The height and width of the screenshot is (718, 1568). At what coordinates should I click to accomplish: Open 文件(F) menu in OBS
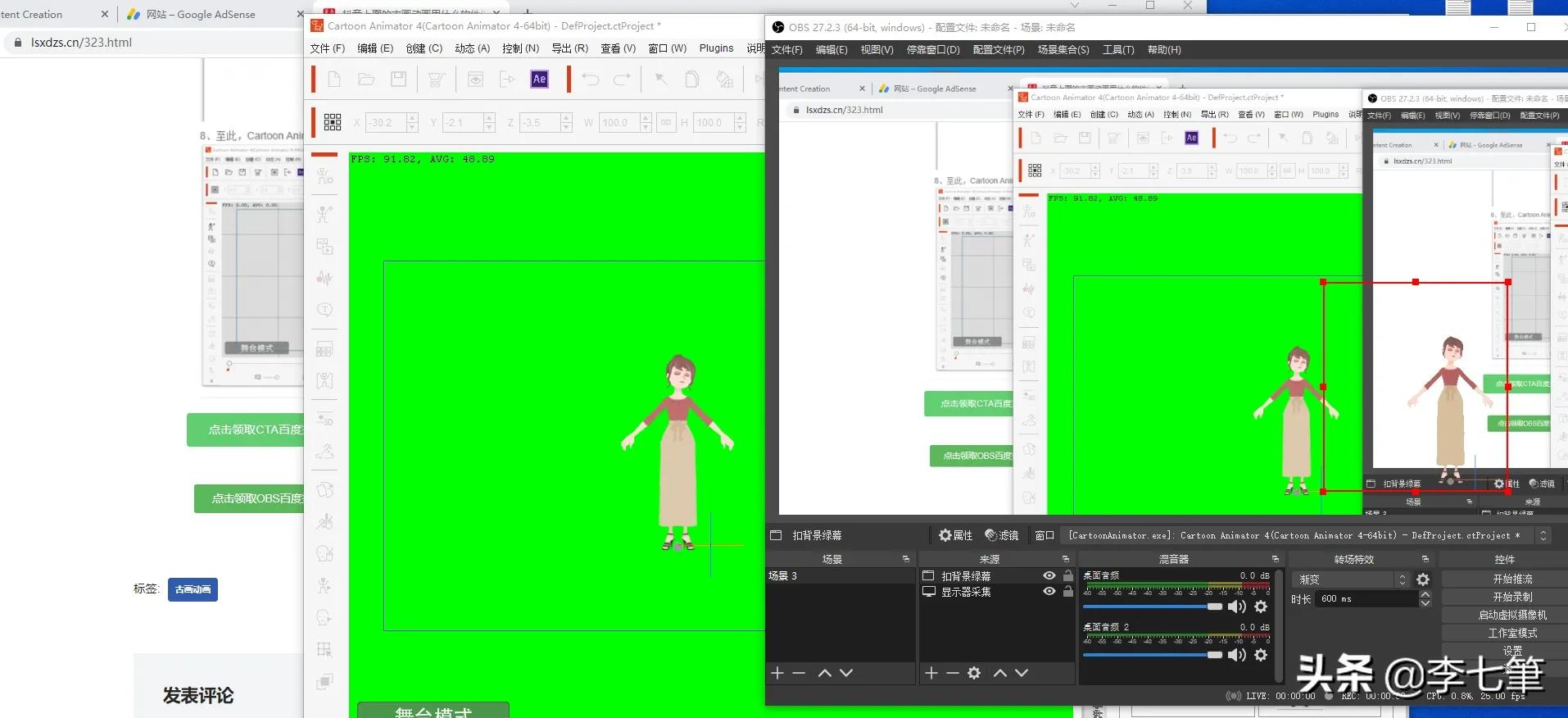(x=787, y=50)
